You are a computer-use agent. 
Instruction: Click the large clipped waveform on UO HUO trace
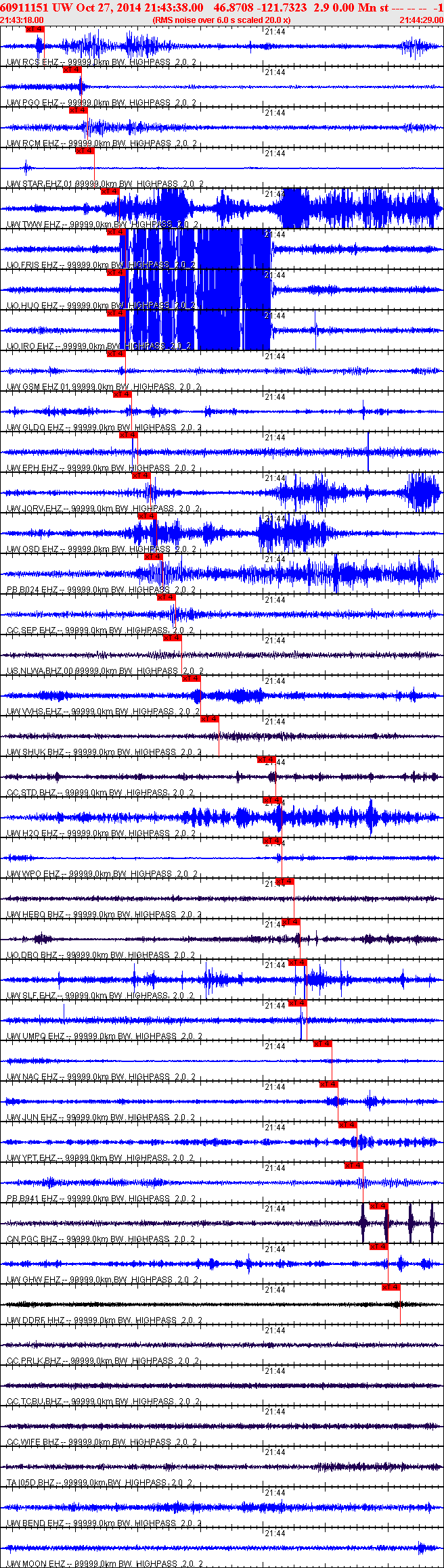click(x=196, y=291)
